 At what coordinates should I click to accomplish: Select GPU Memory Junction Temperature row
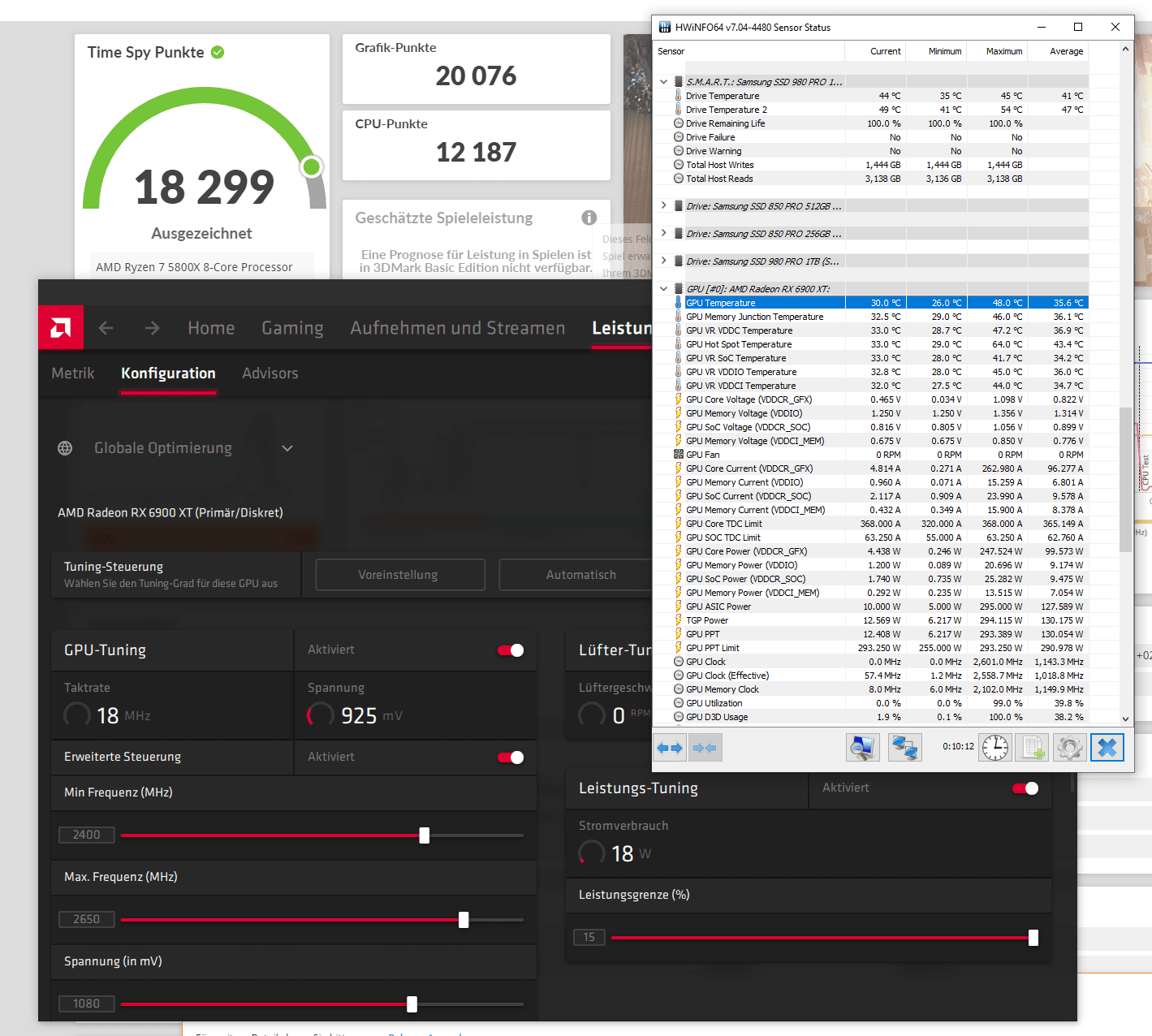click(871, 317)
